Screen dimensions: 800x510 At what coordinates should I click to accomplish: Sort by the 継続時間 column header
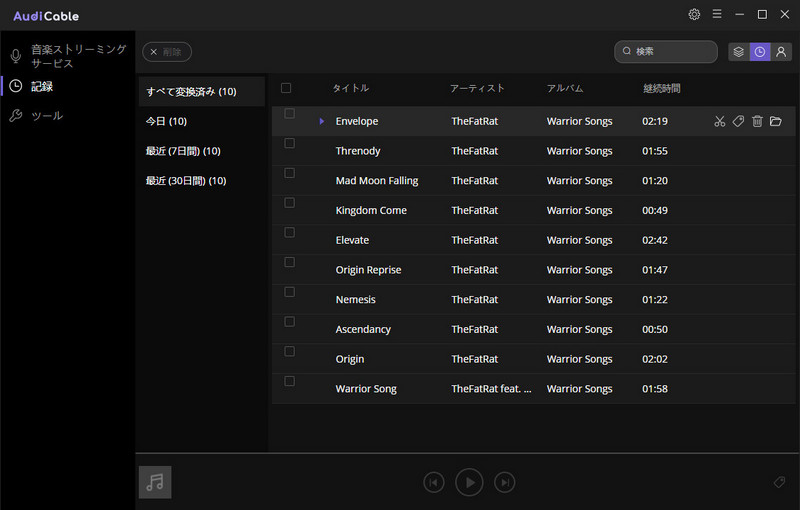click(x=661, y=88)
